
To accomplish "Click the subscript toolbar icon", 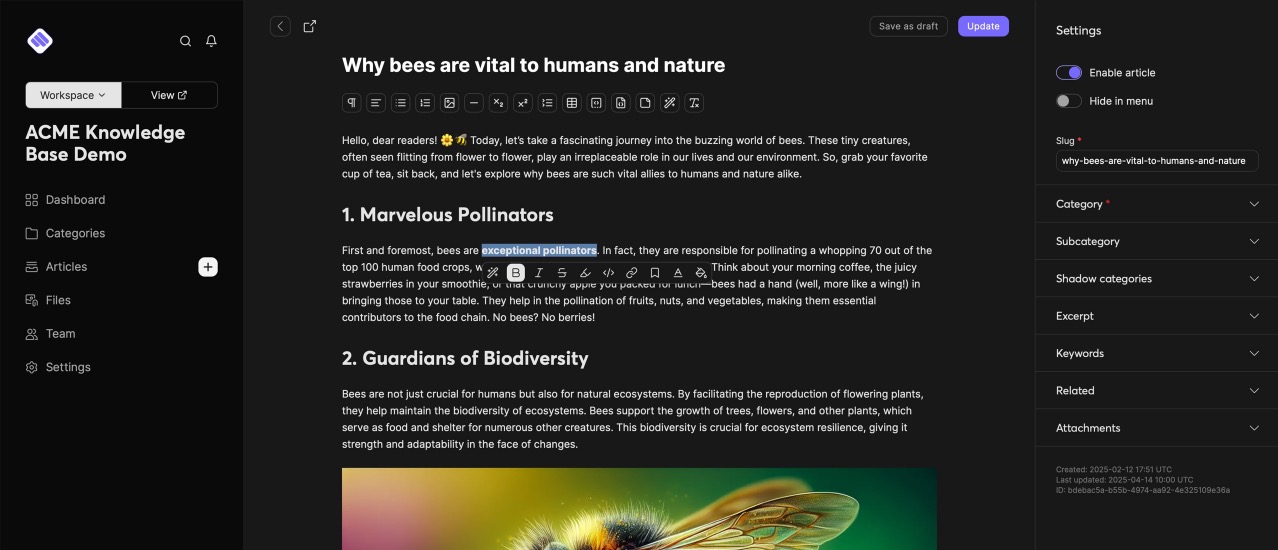I will click(498, 103).
